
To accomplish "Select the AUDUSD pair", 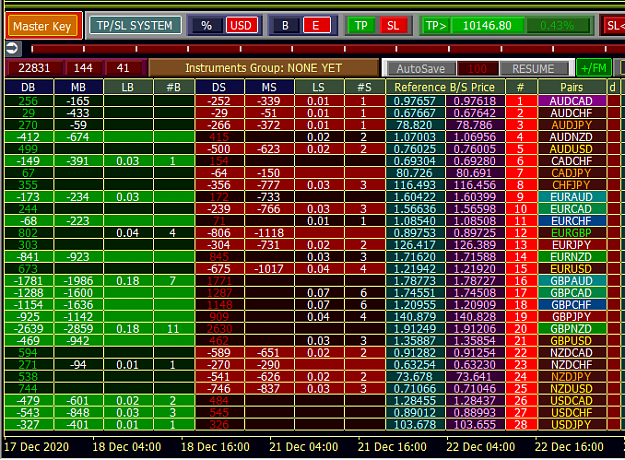I will 572,149.
